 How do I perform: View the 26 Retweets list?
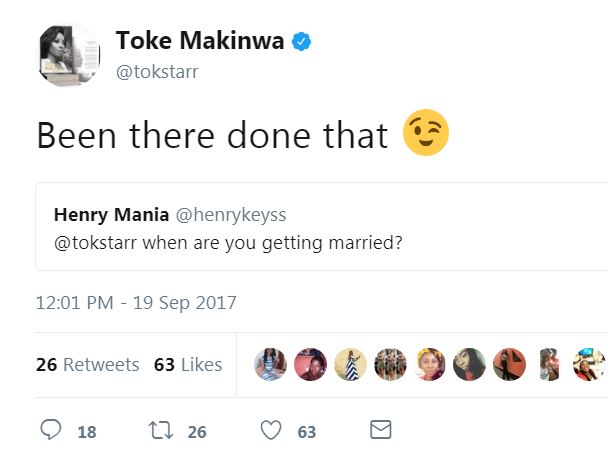click(x=87, y=365)
